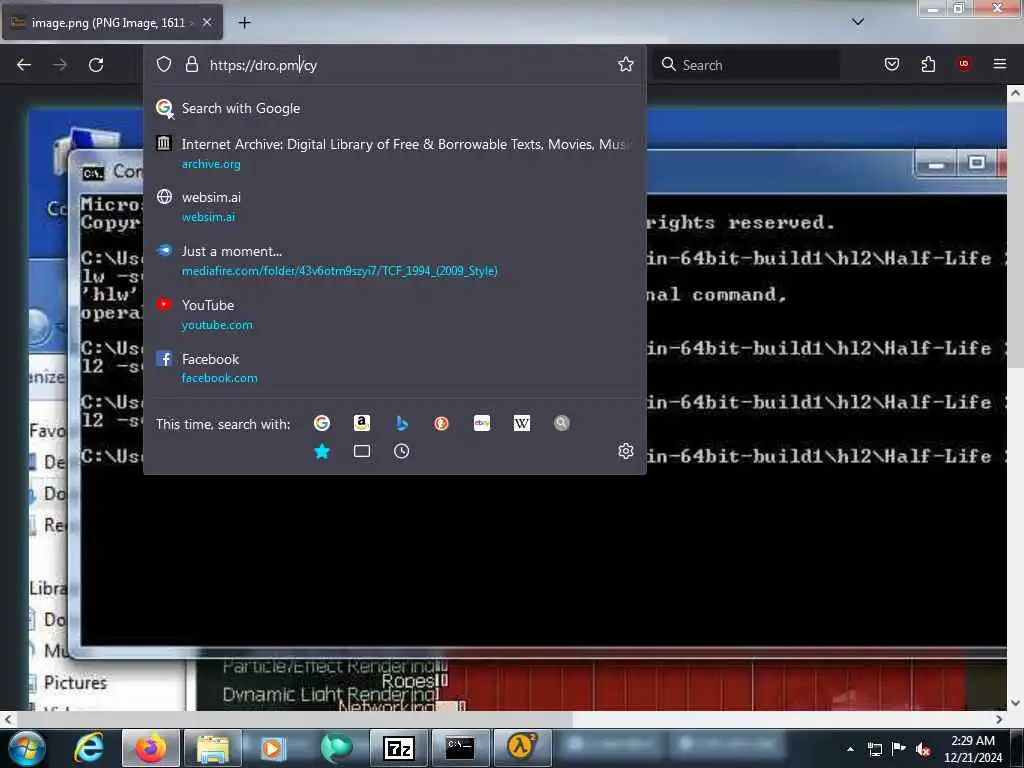This screenshot has height=768, width=1024.
Task: Click the forward navigation arrow
Action: [x=60, y=65]
